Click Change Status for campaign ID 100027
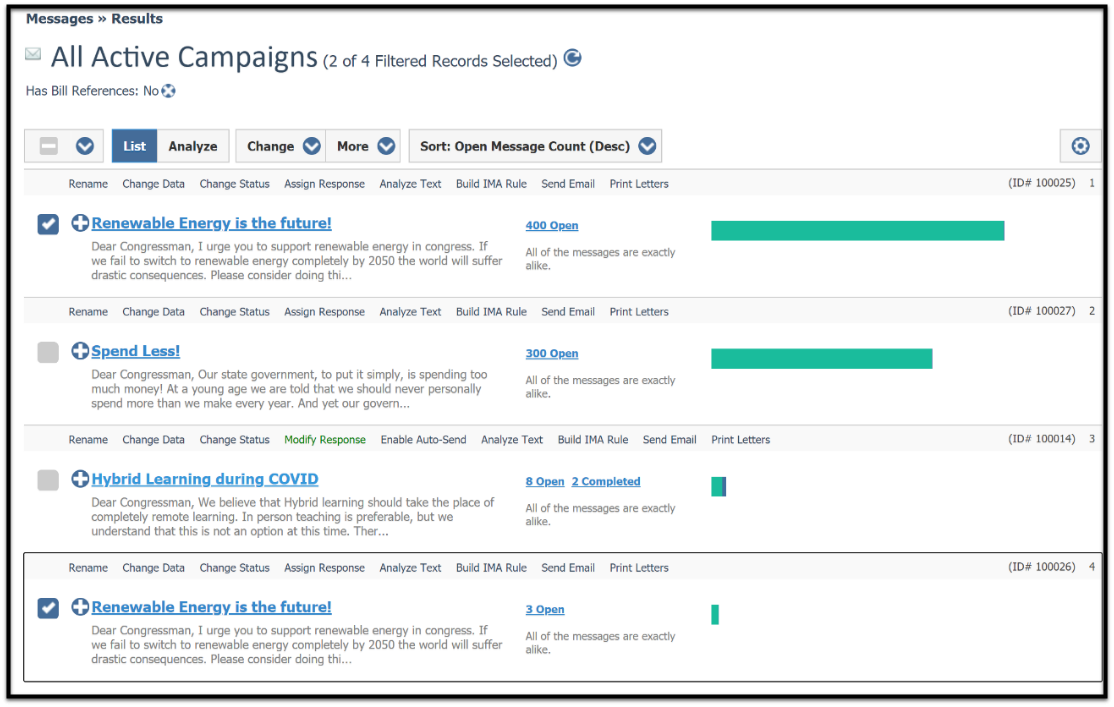 click(234, 312)
